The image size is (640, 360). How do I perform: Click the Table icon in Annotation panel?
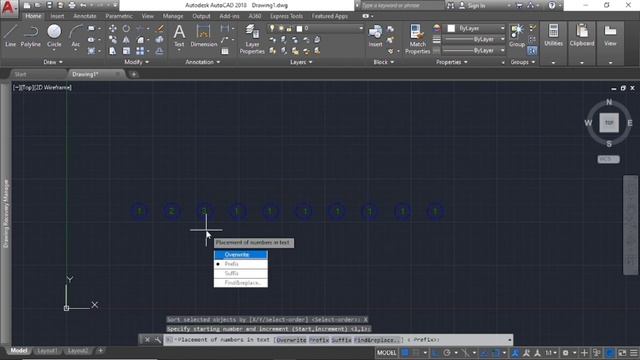pyautogui.click(x=225, y=51)
